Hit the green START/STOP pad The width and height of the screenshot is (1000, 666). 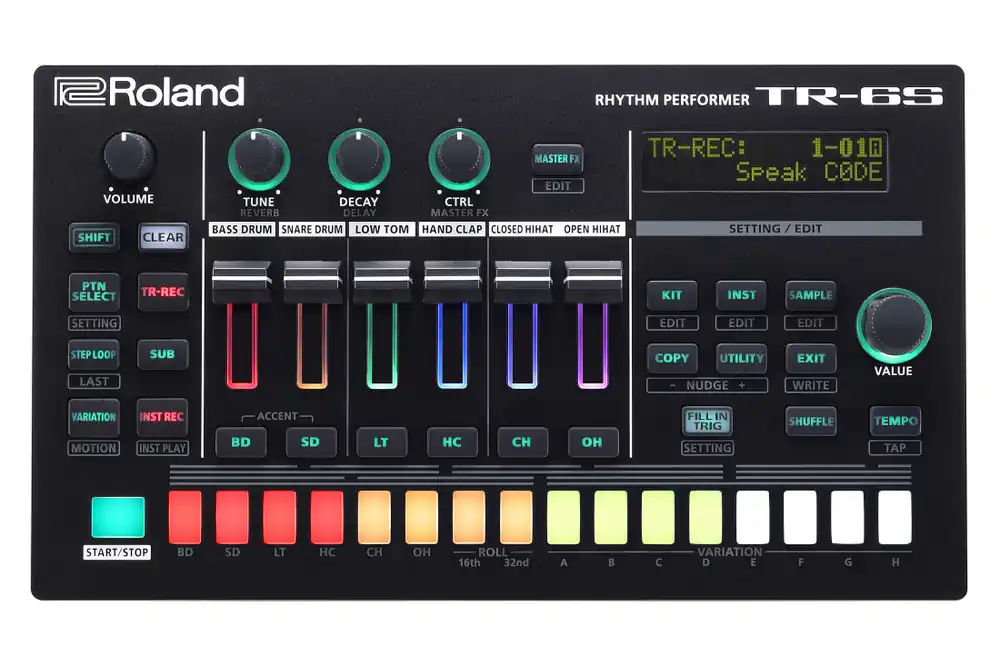pyautogui.click(x=118, y=517)
